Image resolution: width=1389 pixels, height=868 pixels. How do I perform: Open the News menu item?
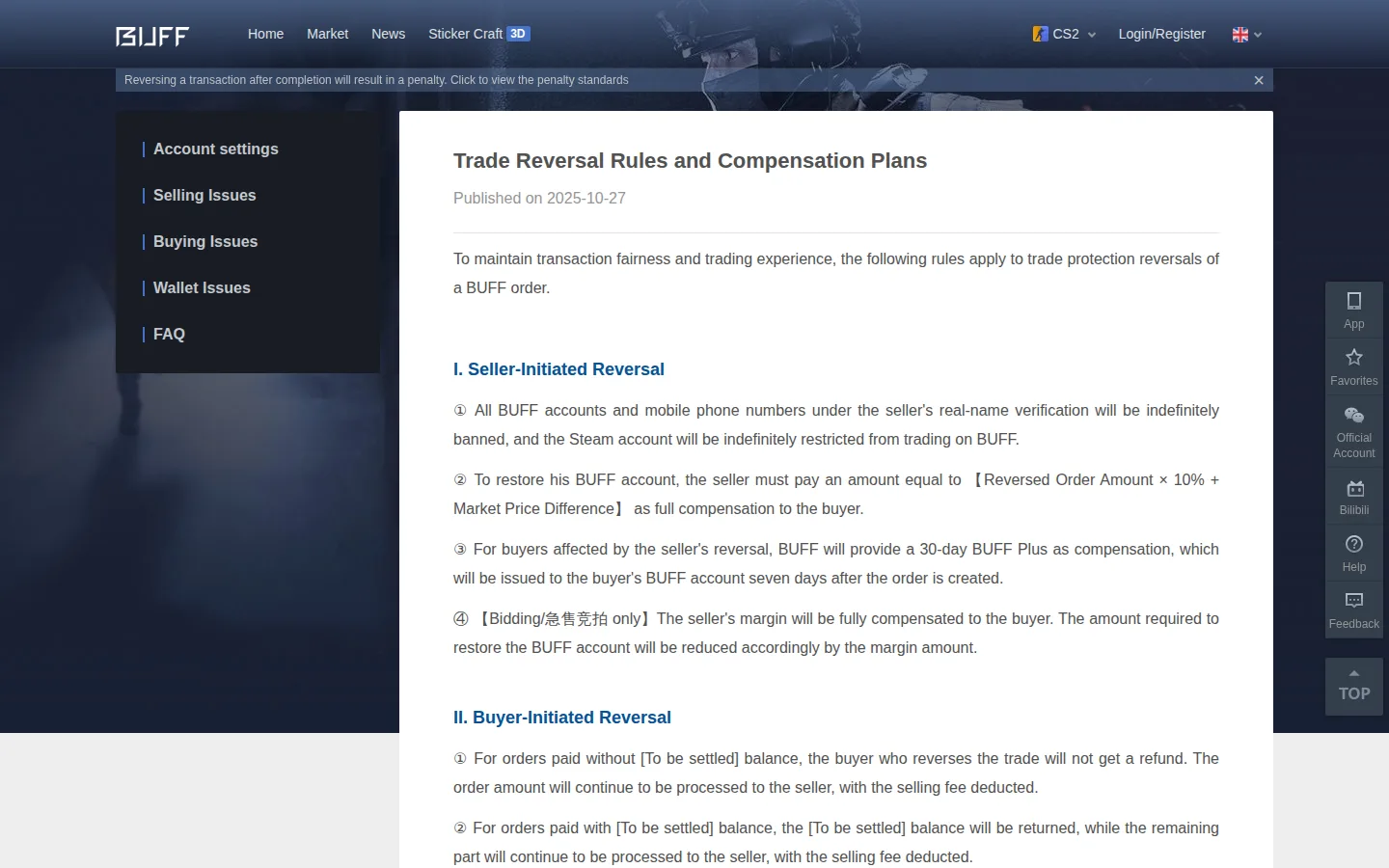pos(389,34)
